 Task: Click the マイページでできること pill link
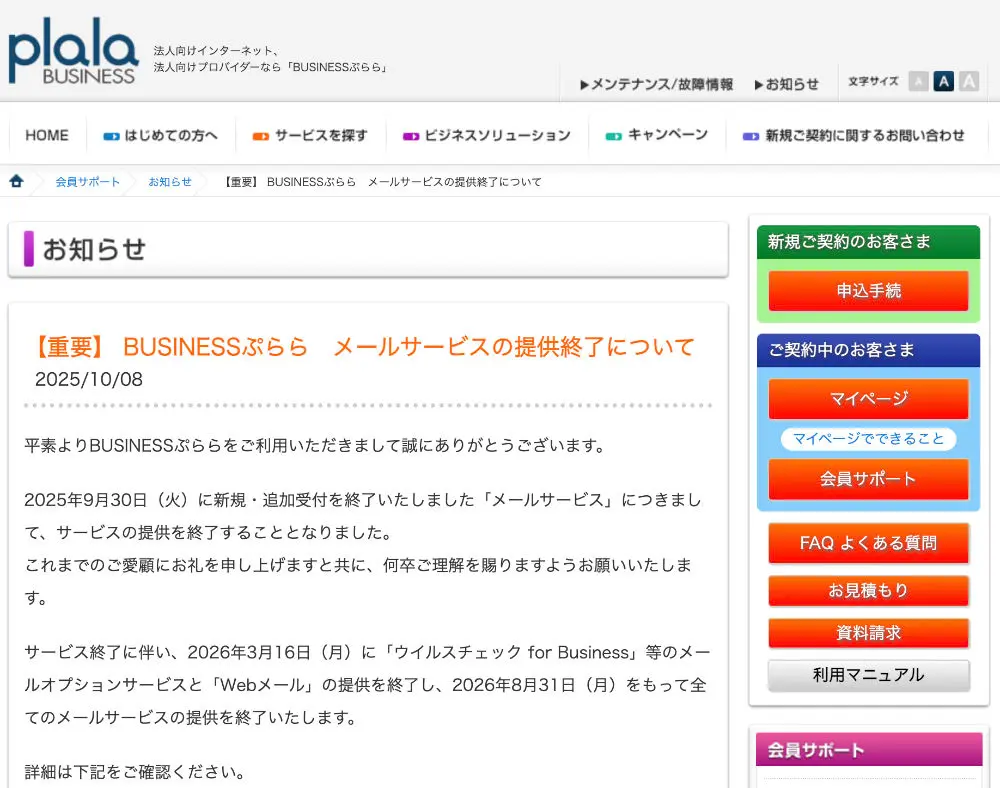(x=868, y=439)
